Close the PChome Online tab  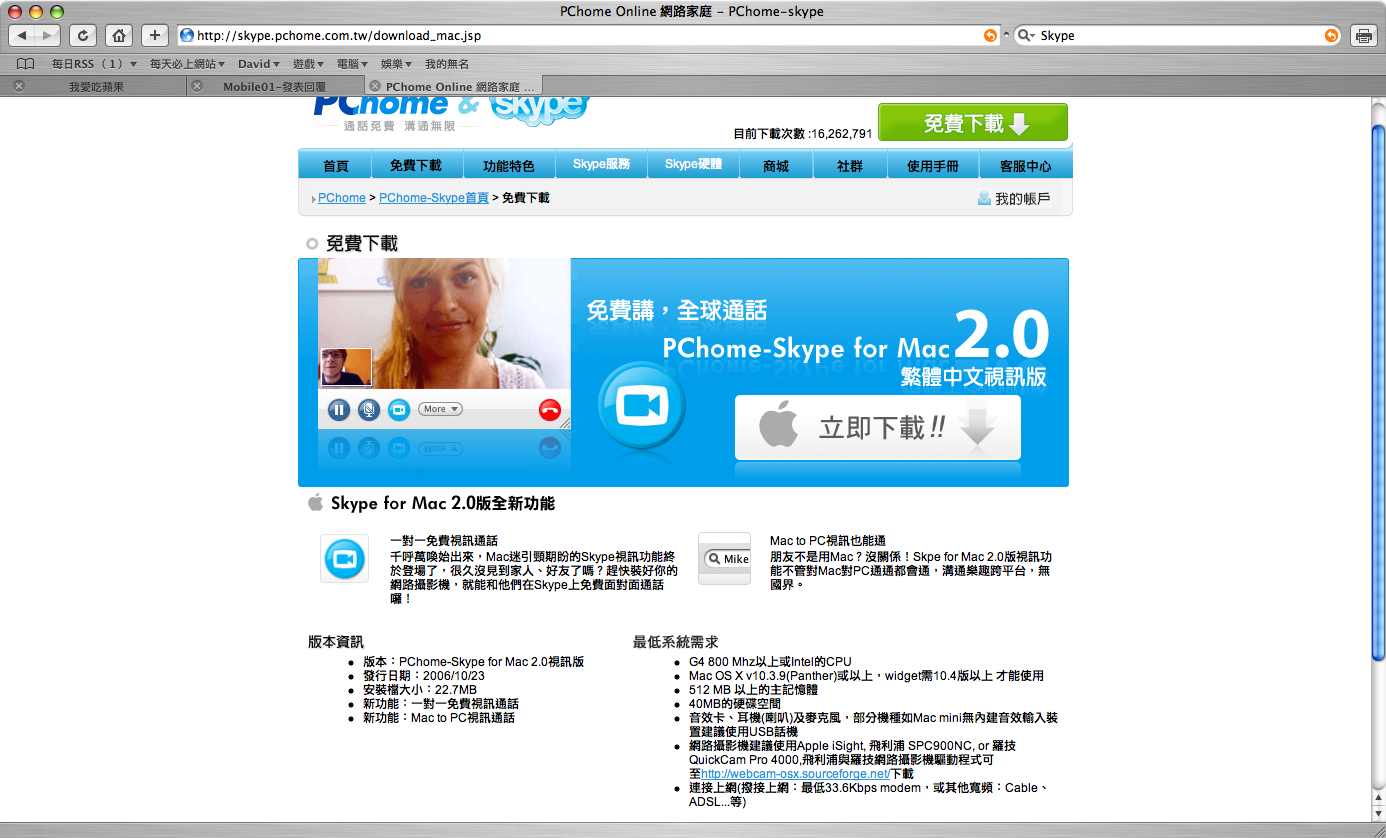pyautogui.click(x=375, y=86)
